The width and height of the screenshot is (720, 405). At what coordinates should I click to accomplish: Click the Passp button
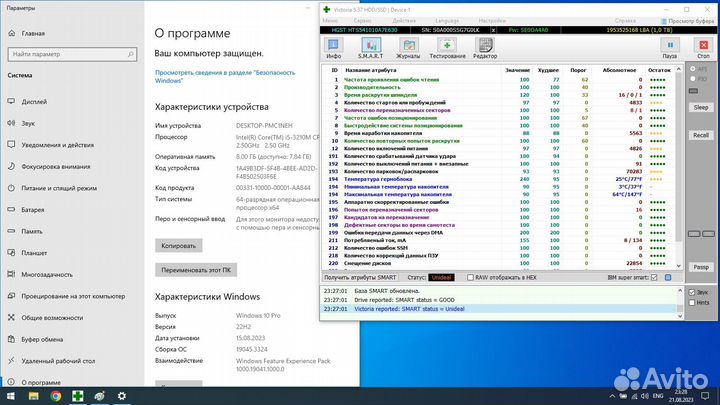click(x=701, y=267)
